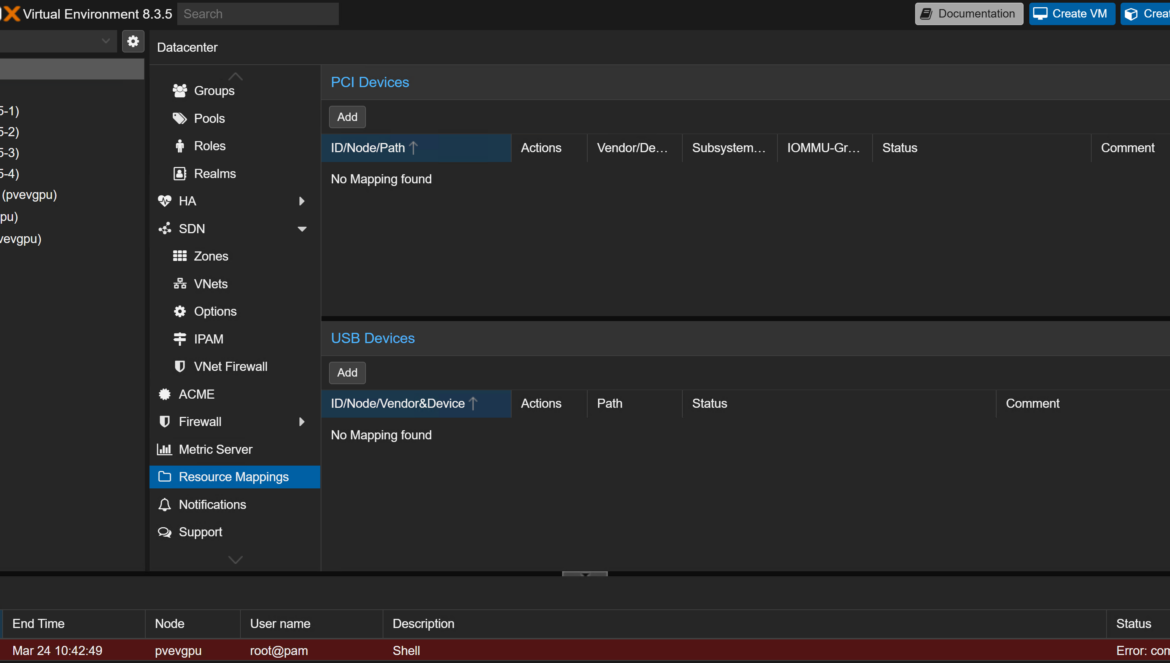This screenshot has height=663, width=1170.
Task: Click the book icon on Documentation button
Action: [926, 14]
